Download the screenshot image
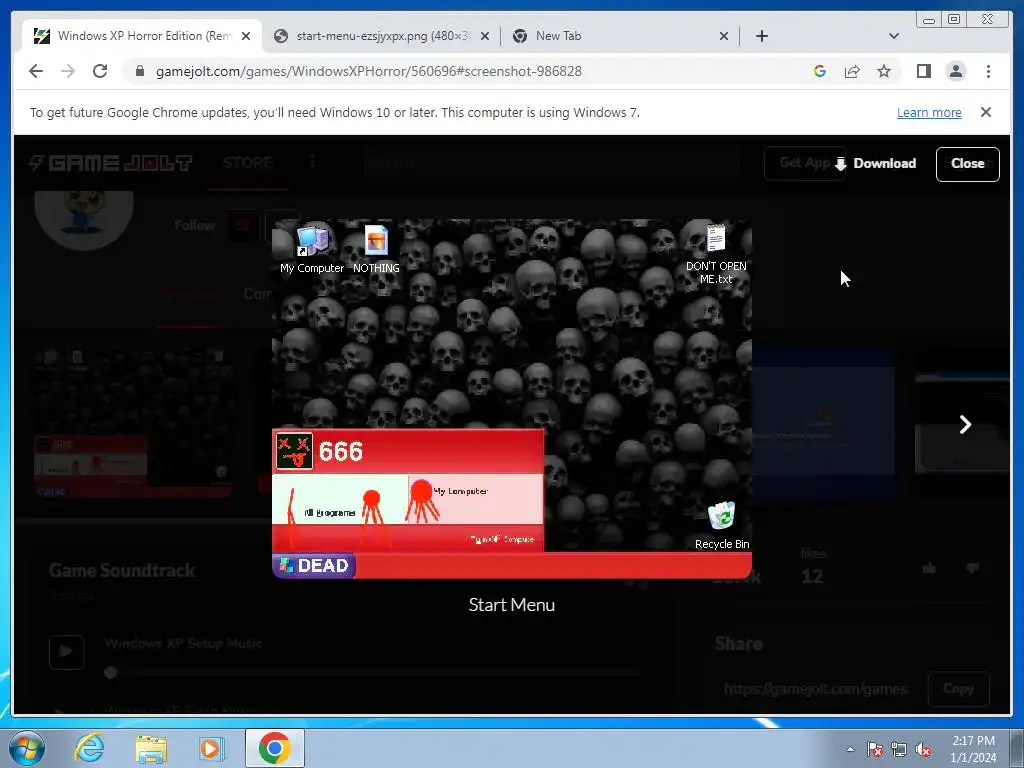The height and width of the screenshot is (768, 1024). (x=875, y=163)
